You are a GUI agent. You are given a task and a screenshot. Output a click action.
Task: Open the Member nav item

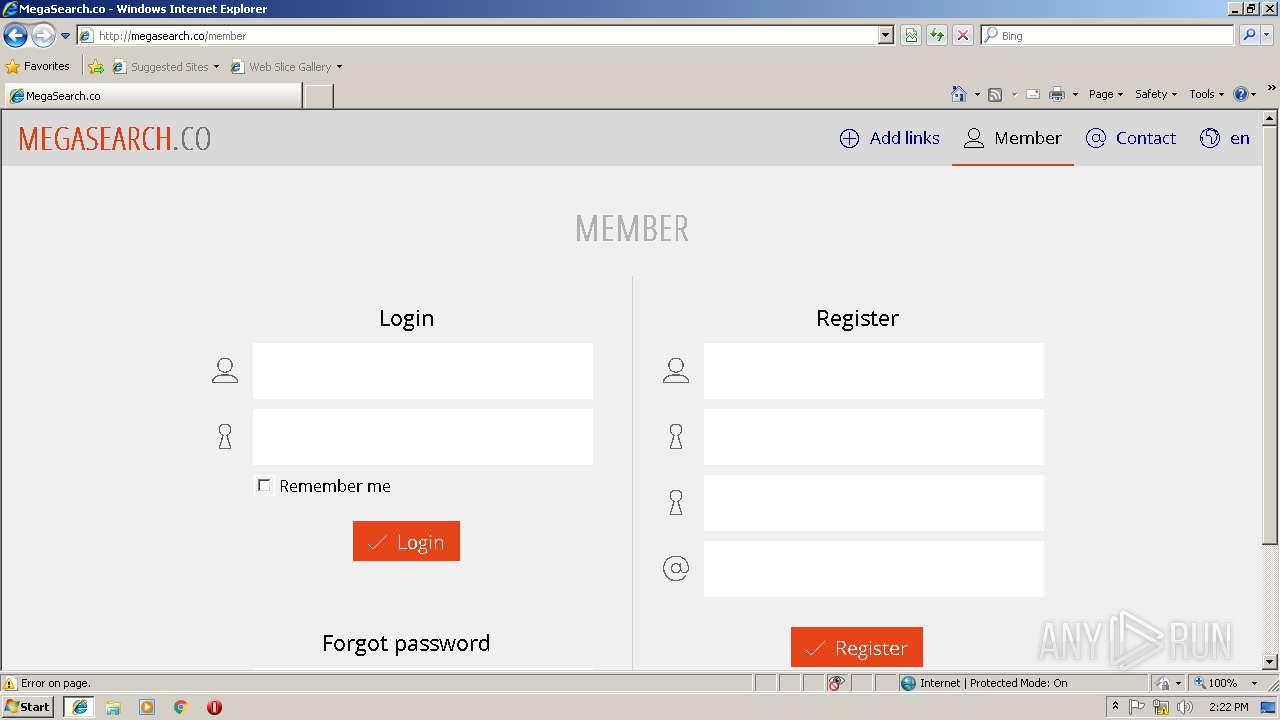(x=1013, y=138)
